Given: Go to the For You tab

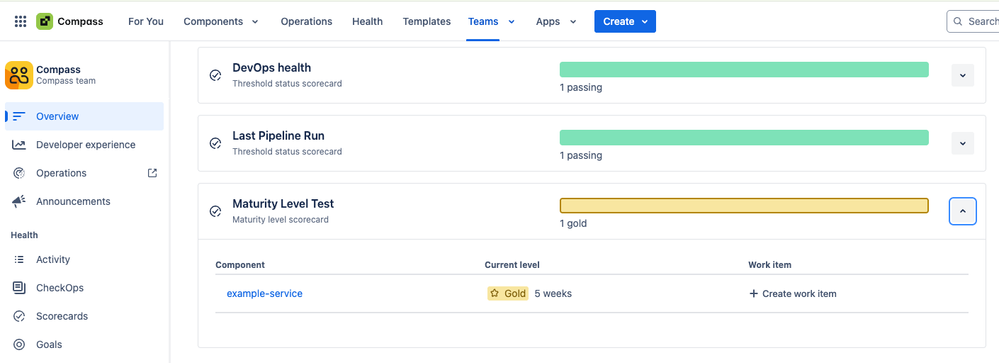Looking at the screenshot, I should 146,22.
